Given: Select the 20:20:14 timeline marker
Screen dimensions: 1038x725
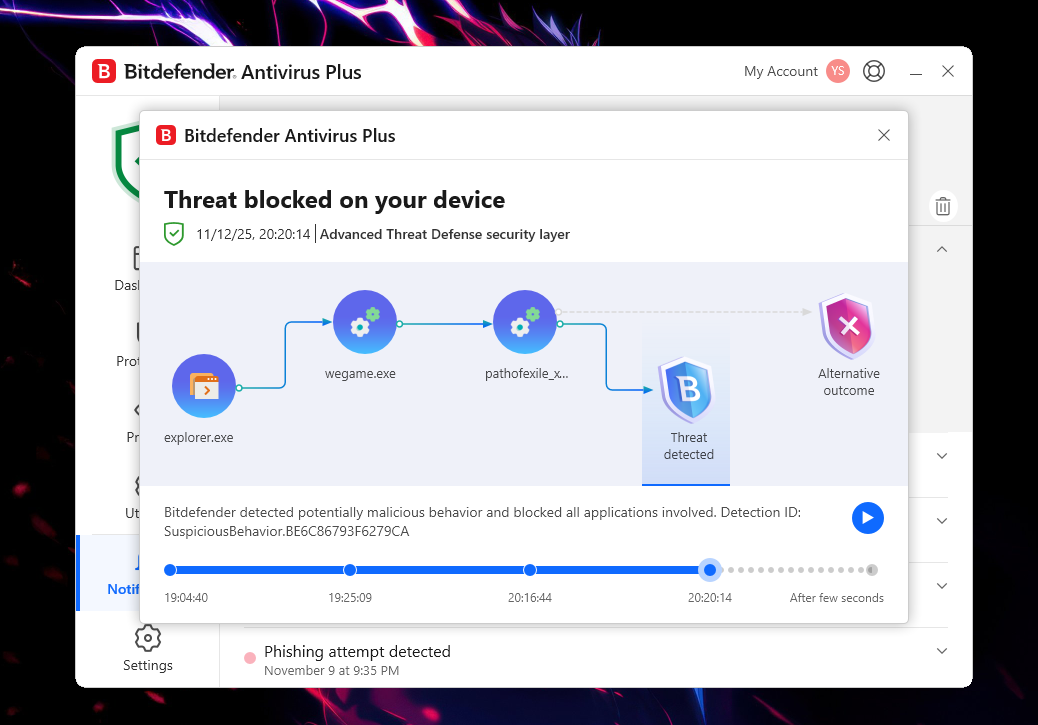Looking at the screenshot, I should (710, 570).
